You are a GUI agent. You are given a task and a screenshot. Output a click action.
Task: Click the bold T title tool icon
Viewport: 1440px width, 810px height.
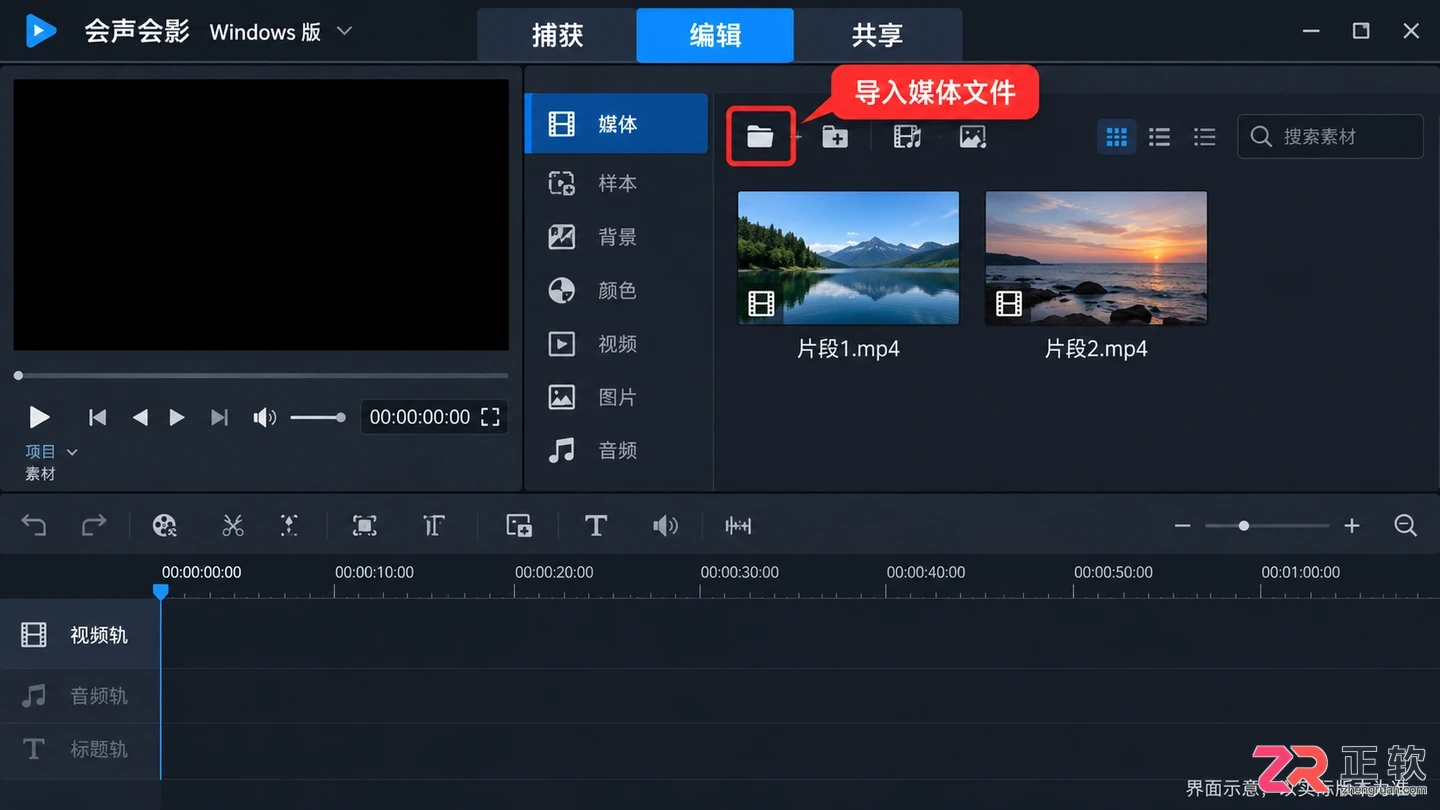596,525
